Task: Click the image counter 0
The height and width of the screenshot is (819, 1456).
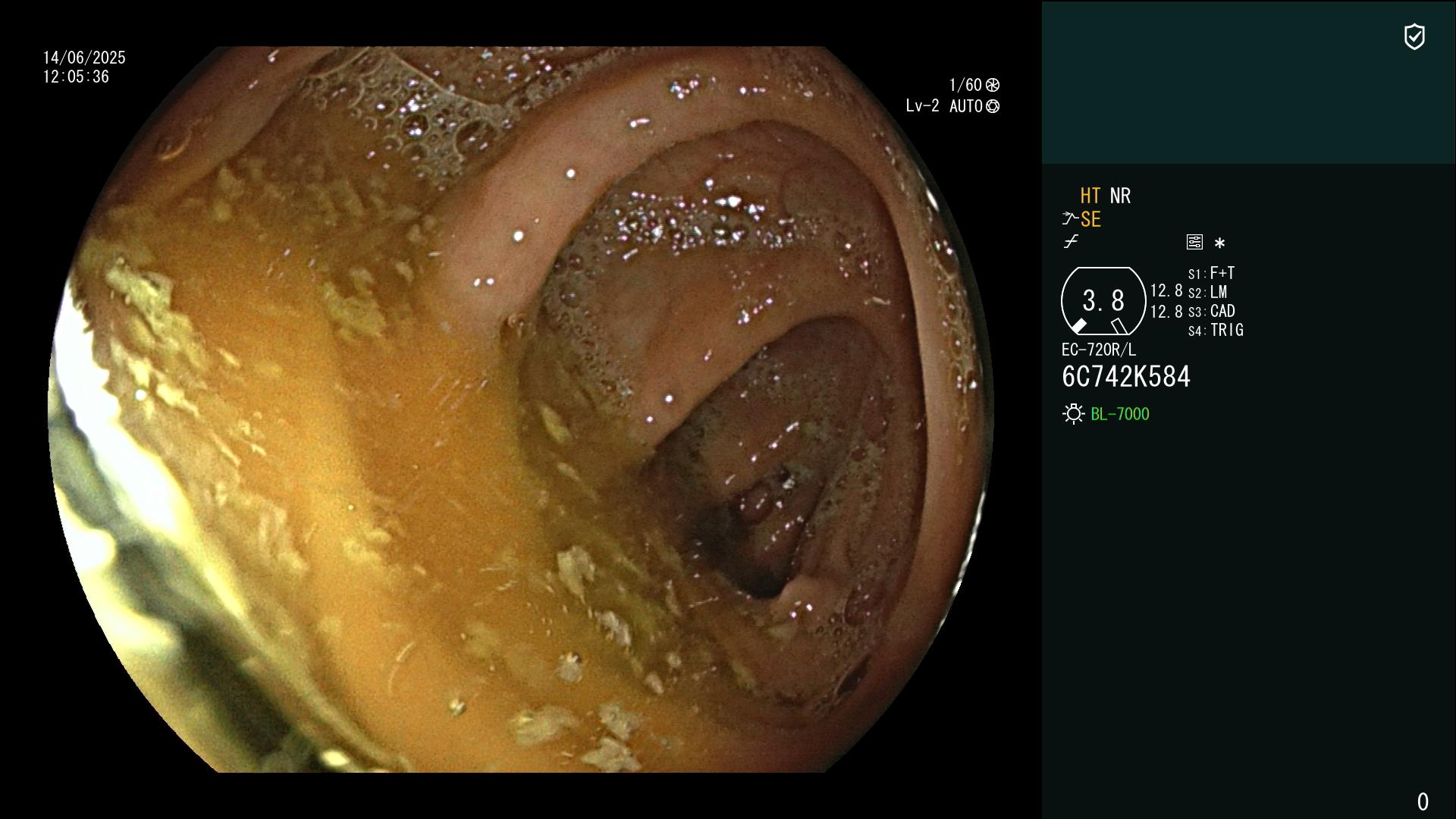Action: [x=1423, y=802]
